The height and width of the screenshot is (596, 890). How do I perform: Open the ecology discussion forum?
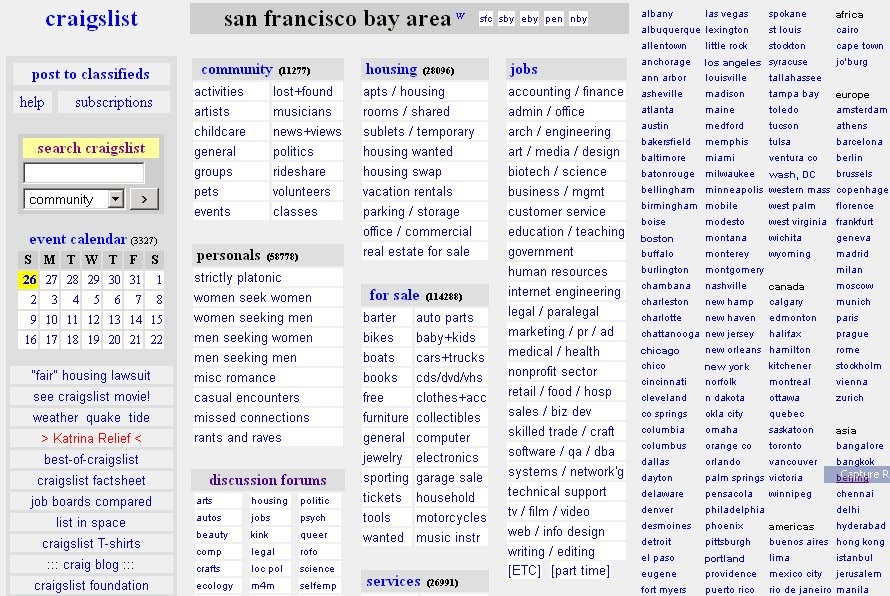[x=214, y=586]
